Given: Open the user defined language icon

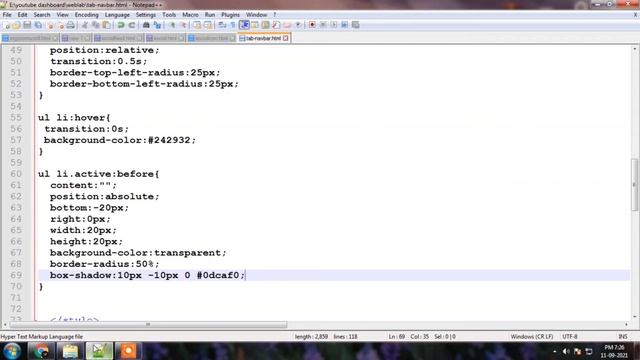Looking at the screenshot, I should pos(255,25).
